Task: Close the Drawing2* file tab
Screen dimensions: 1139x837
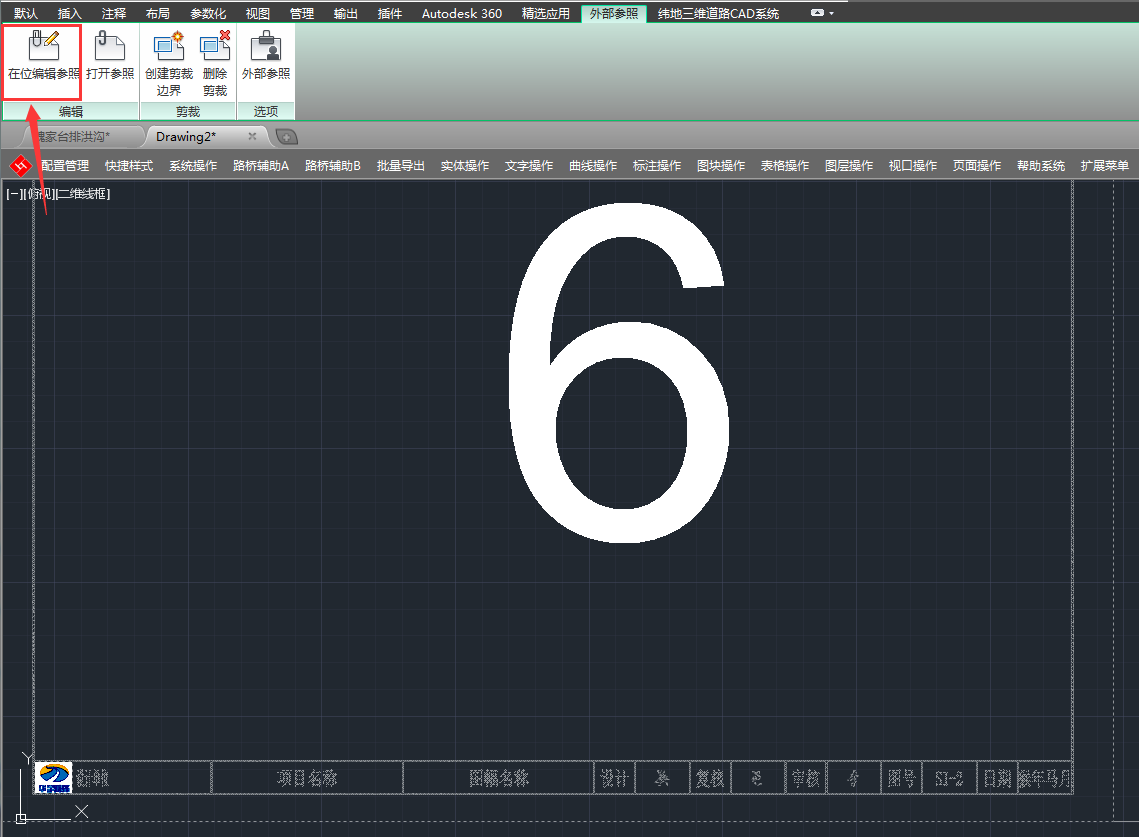Action: pos(252,136)
